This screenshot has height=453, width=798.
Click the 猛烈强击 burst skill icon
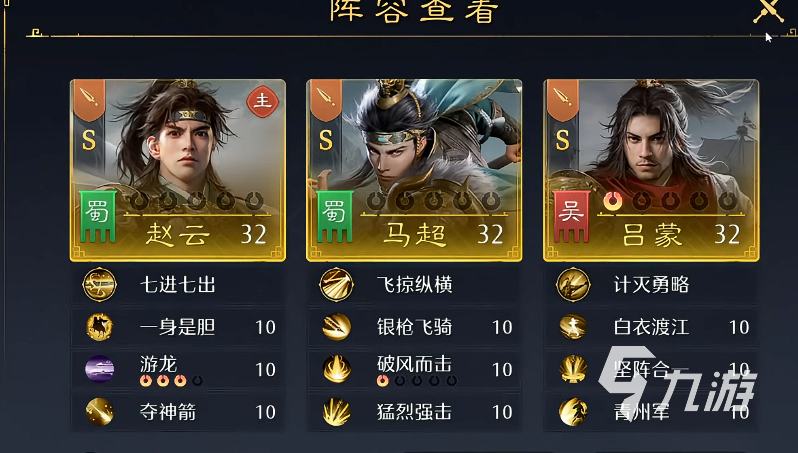click(336, 411)
